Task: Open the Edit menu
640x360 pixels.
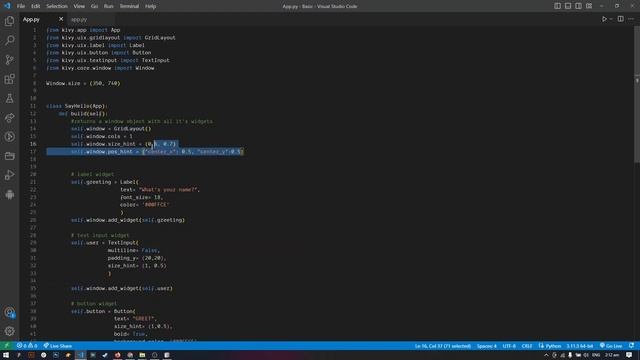Action: (36, 6)
